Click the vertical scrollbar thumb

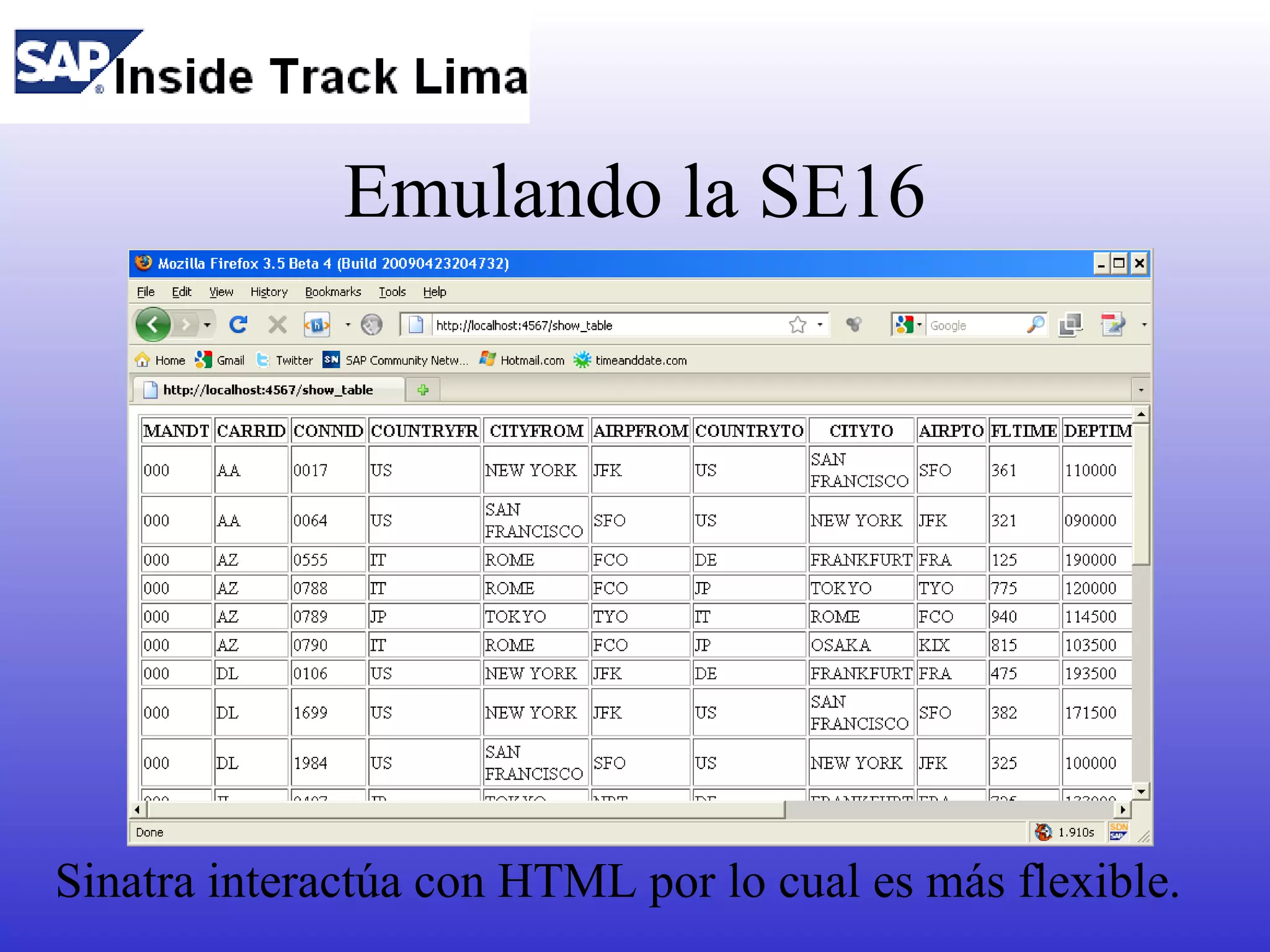coord(1141,494)
